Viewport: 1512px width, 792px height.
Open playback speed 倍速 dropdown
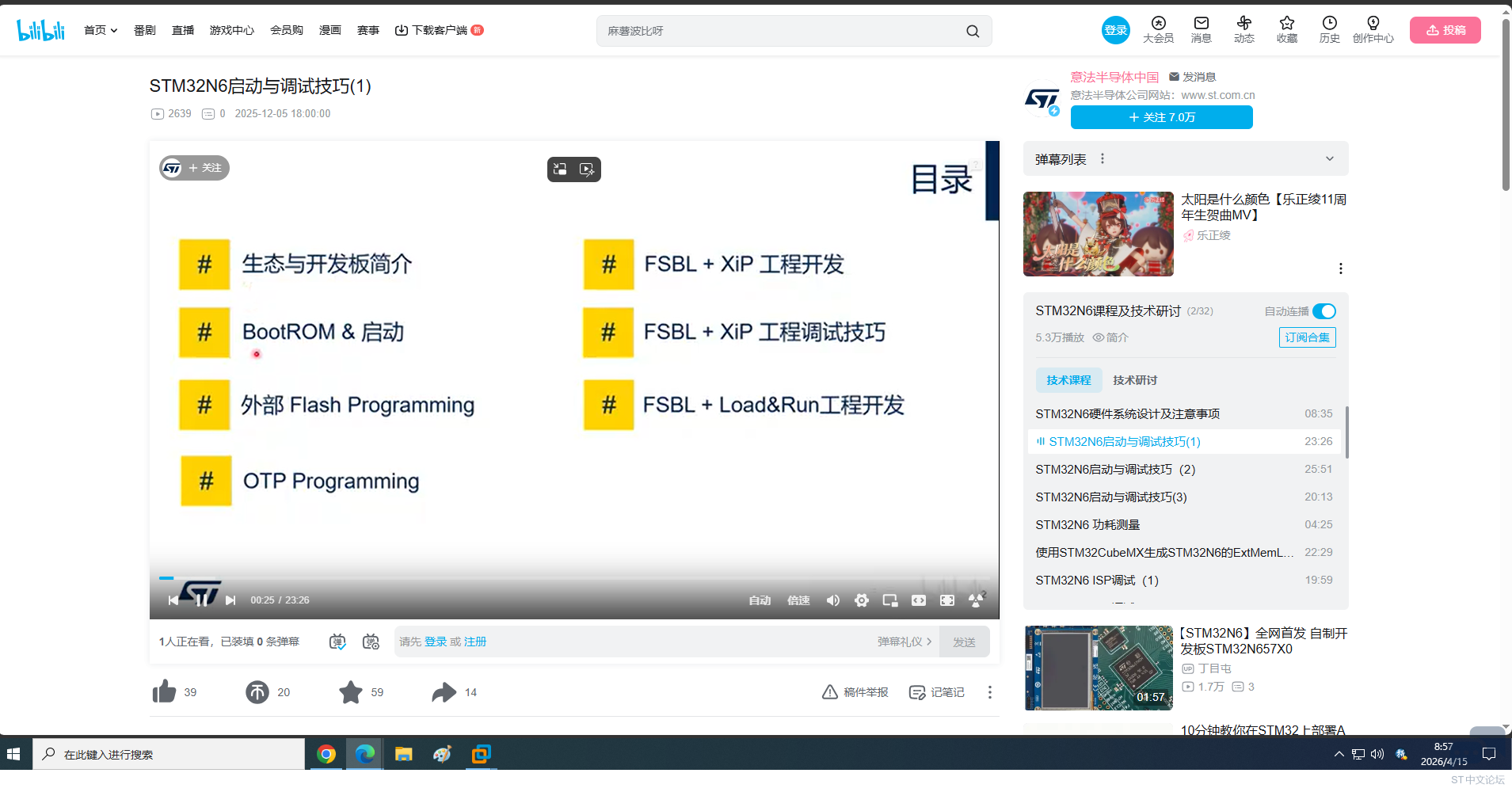click(798, 600)
